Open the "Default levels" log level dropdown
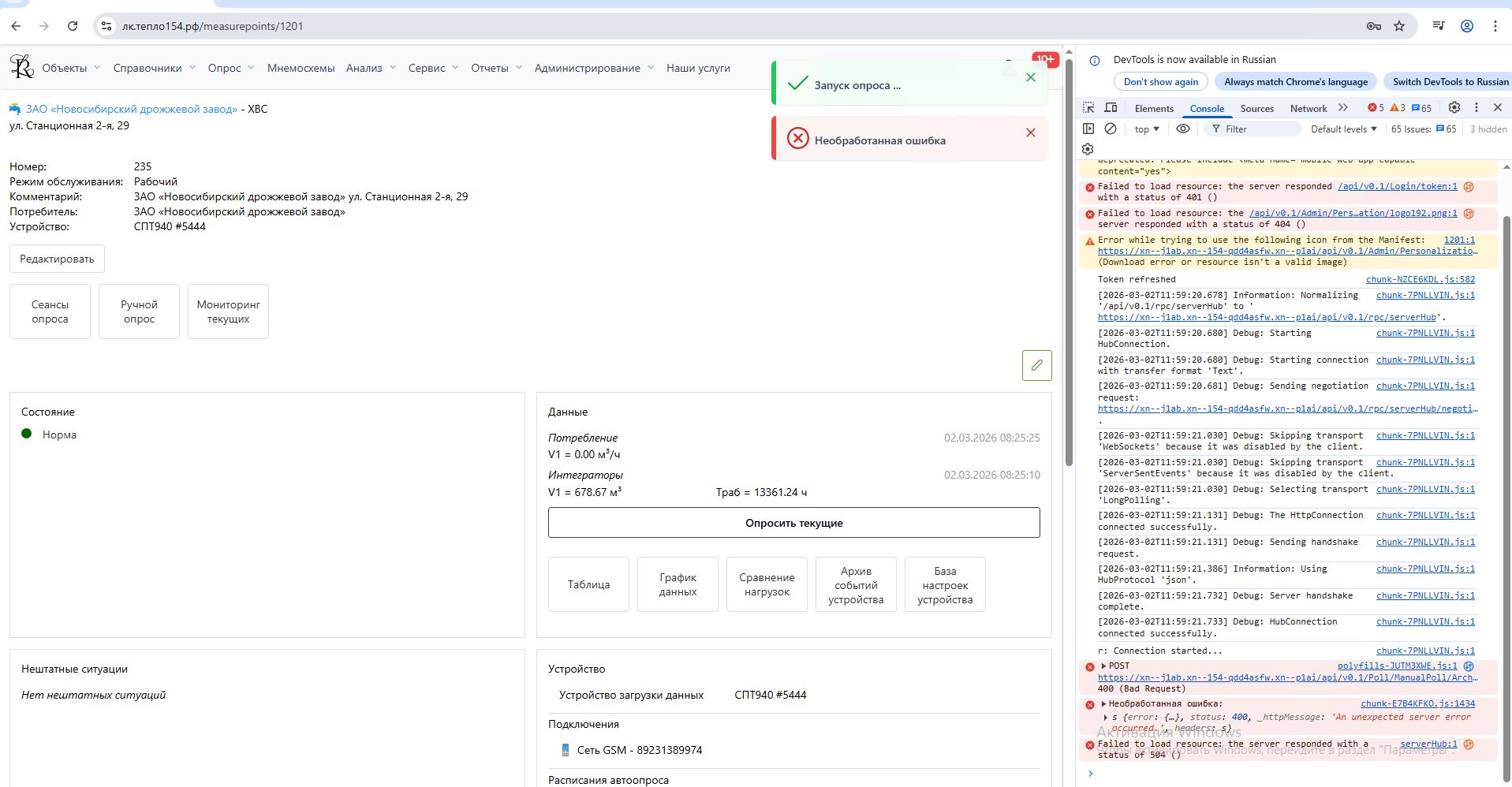The image size is (1512, 787). point(1343,129)
